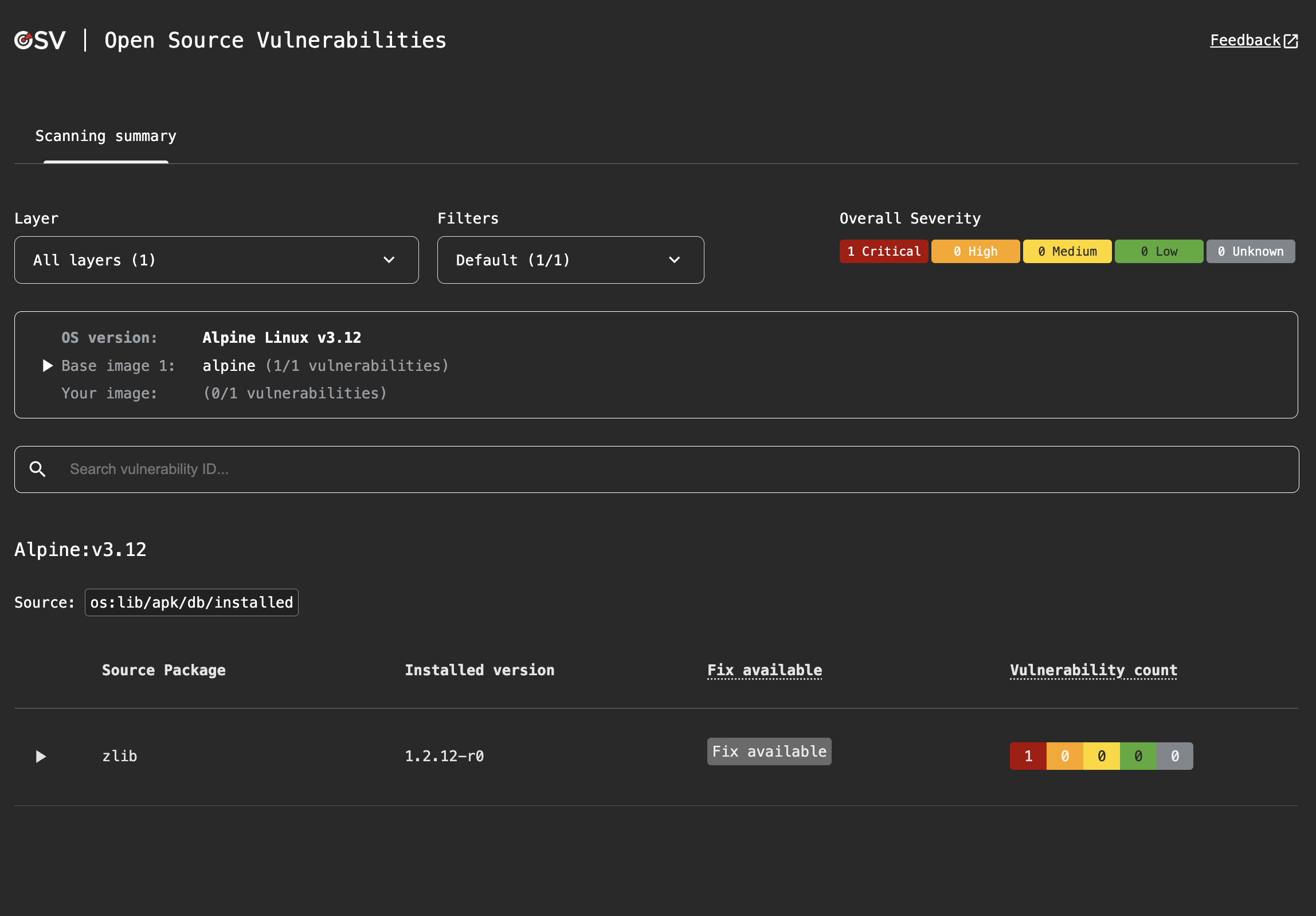1316x916 pixels.
Task: Expand the 'Base image 1' disclosure triangle
Action: coord(47,366)
